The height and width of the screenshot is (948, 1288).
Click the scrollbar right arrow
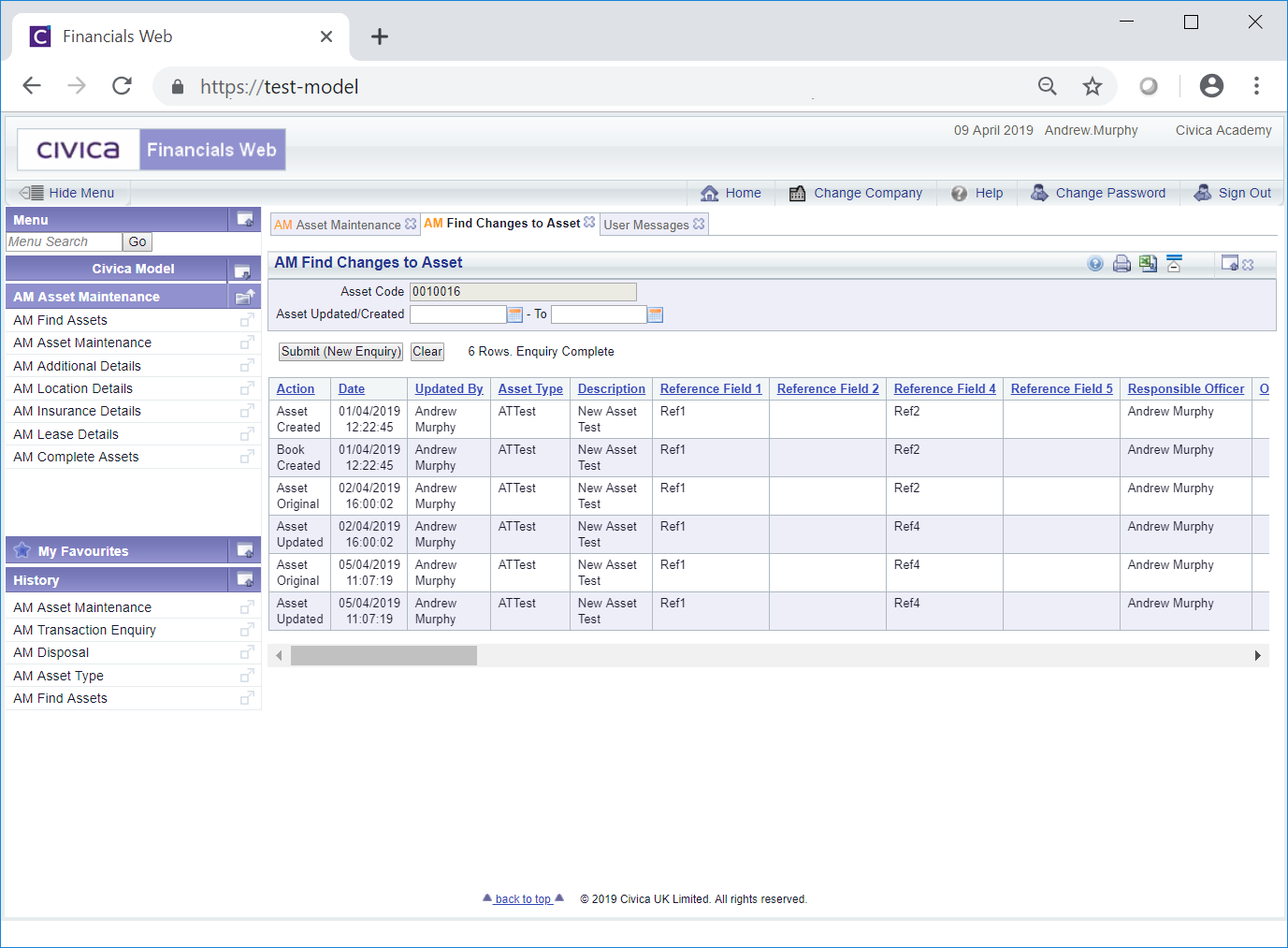[x=1258, y=655]
